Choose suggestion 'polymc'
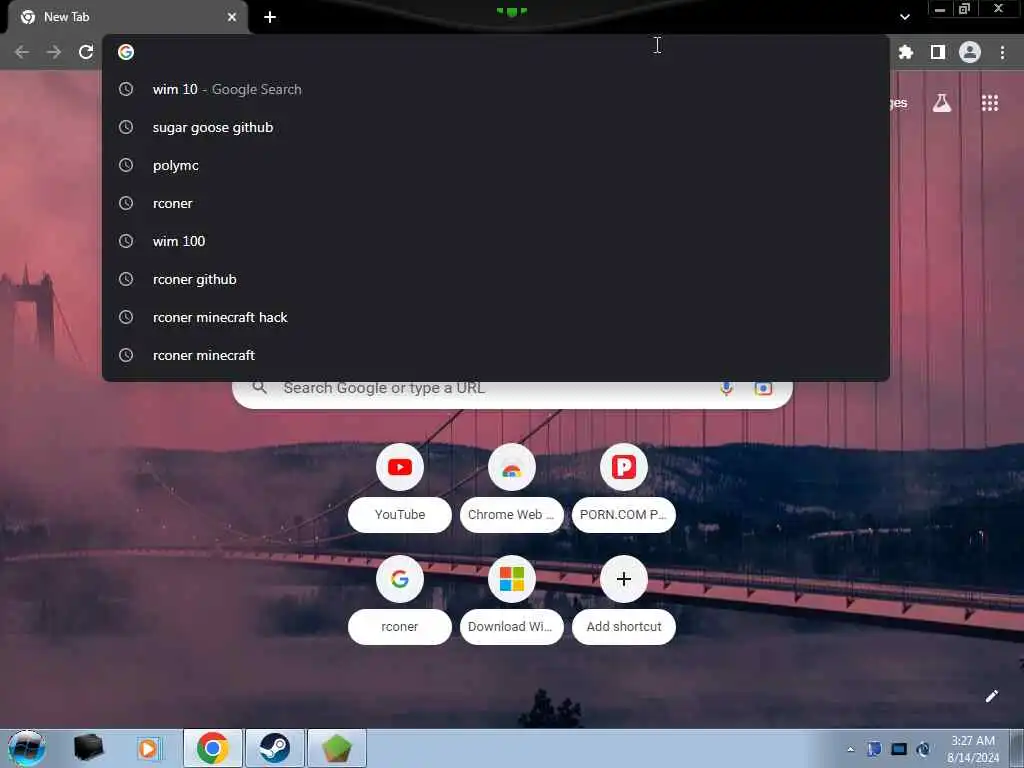Viewport: 1024px width, 768px height. point(496,165)
